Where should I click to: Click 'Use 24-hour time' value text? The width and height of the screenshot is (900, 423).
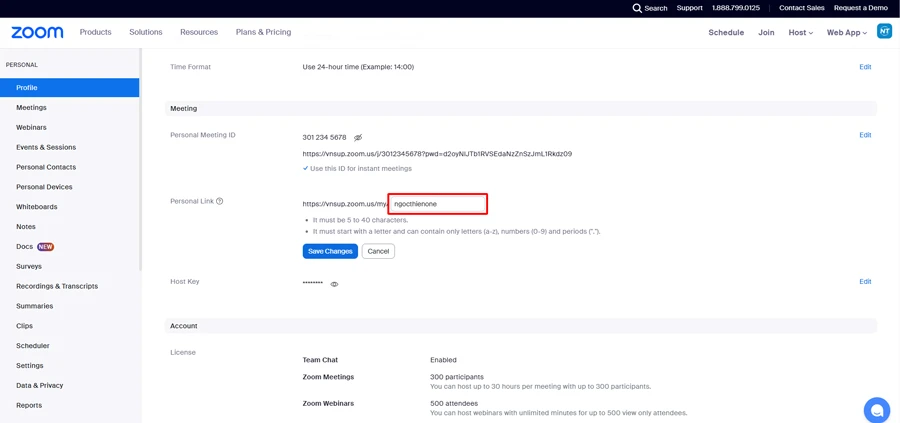358,67
